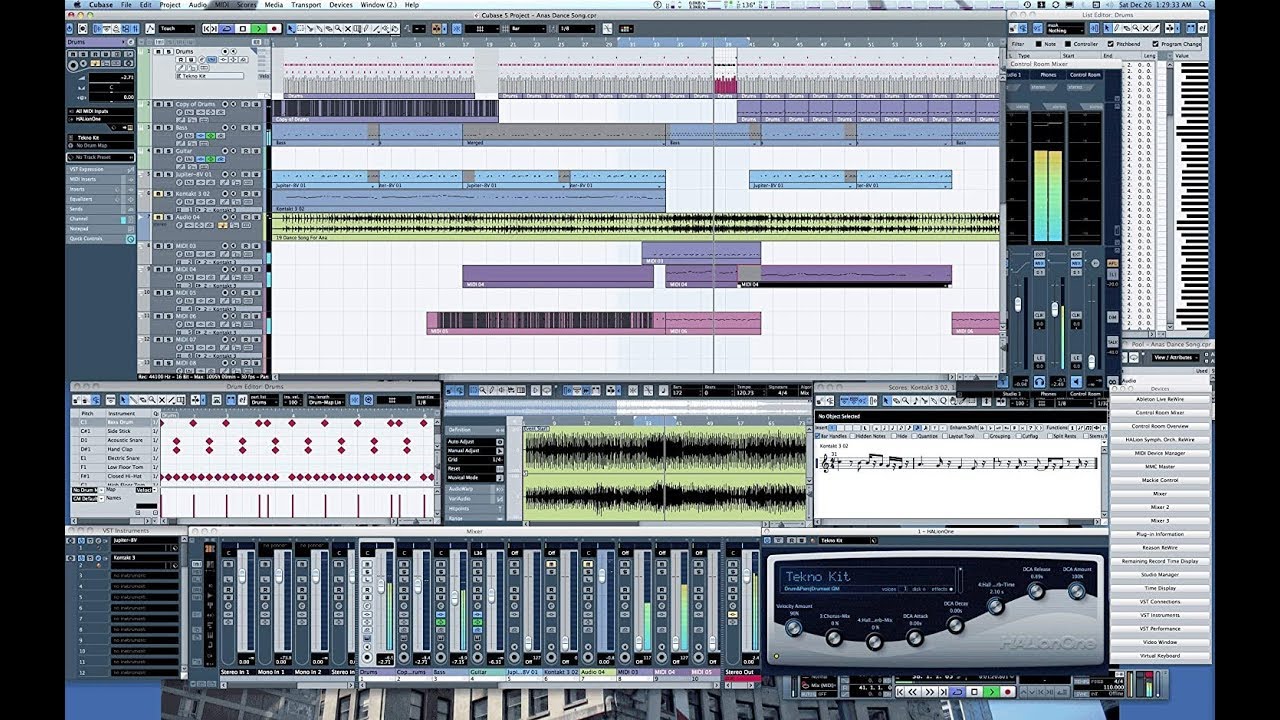1280x720 pixels.
Task: Open the Devices menu
Action: [340, 5]
